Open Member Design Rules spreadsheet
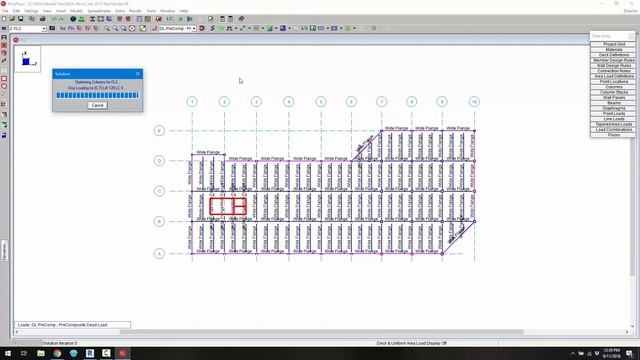The height and width of the screenshot is (360, 640). [x=613, y=60]
